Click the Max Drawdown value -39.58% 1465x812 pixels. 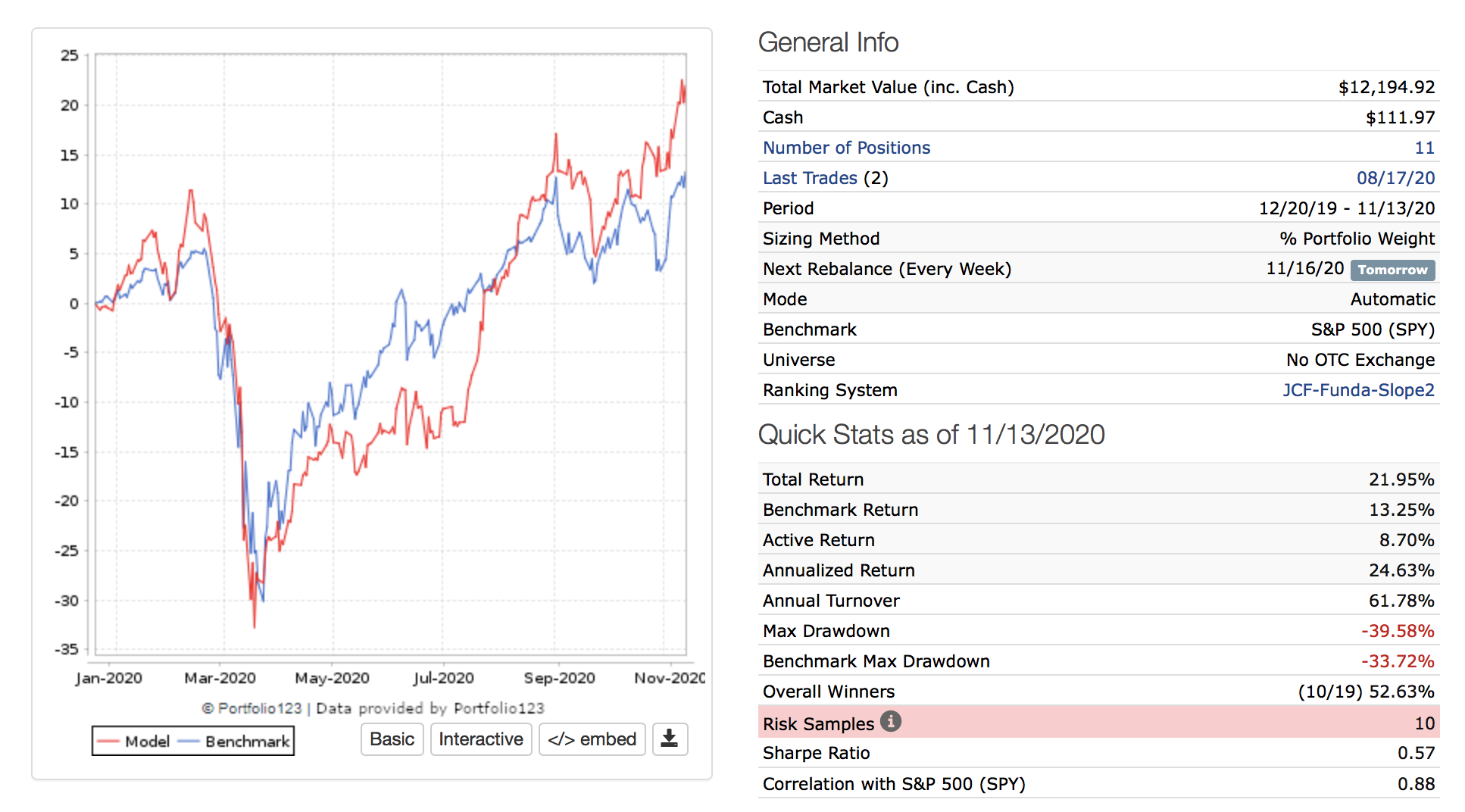point(1397,631)
